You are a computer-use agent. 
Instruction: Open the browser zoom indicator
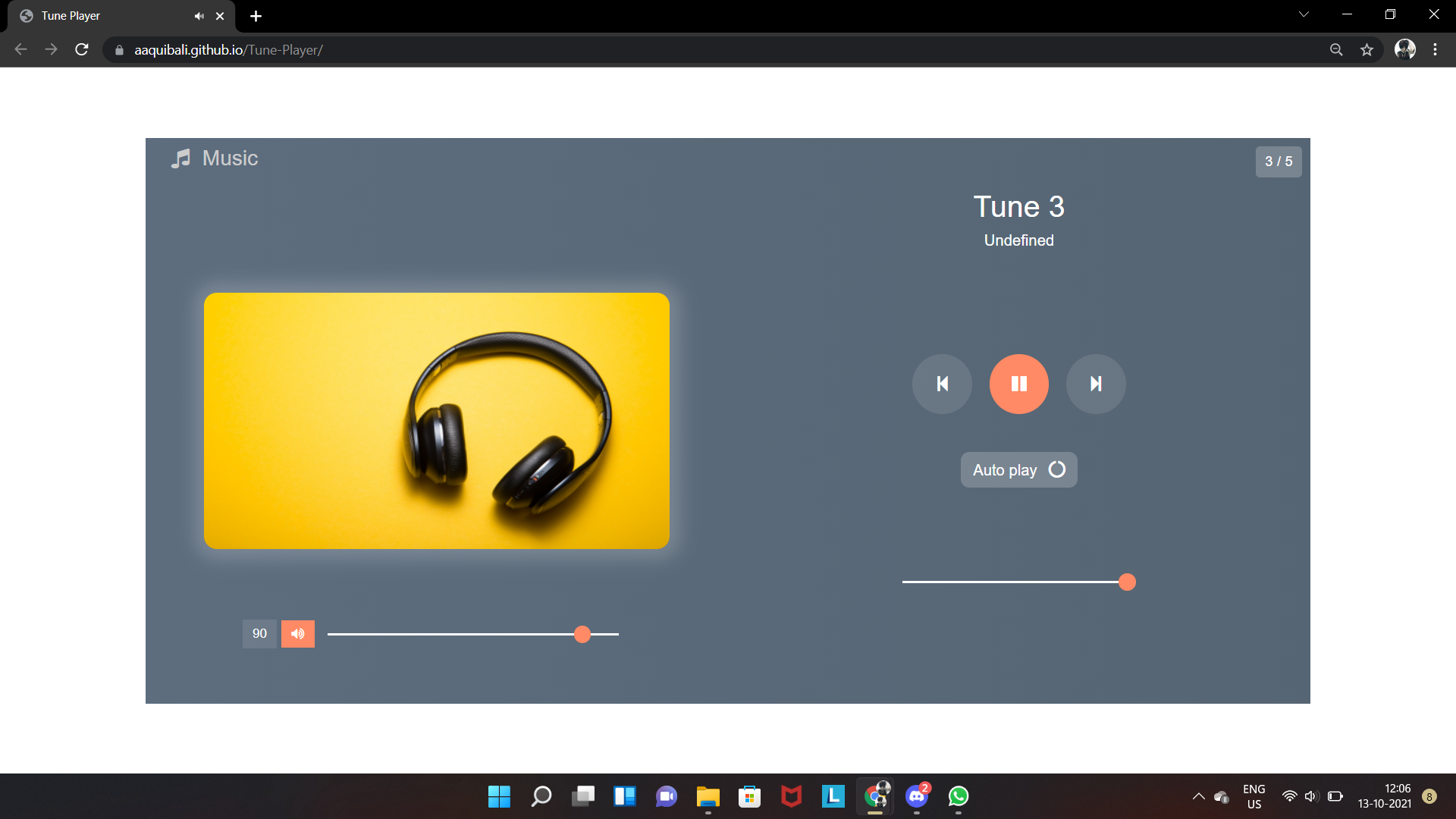click(1336, 50)
